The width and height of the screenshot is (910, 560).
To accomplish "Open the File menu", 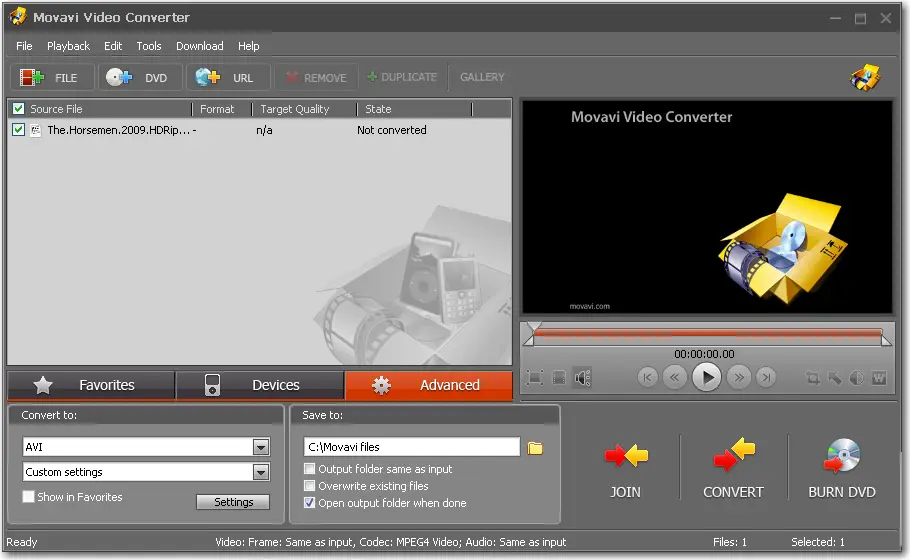I will pyautogui.click(x=24, y=46).
